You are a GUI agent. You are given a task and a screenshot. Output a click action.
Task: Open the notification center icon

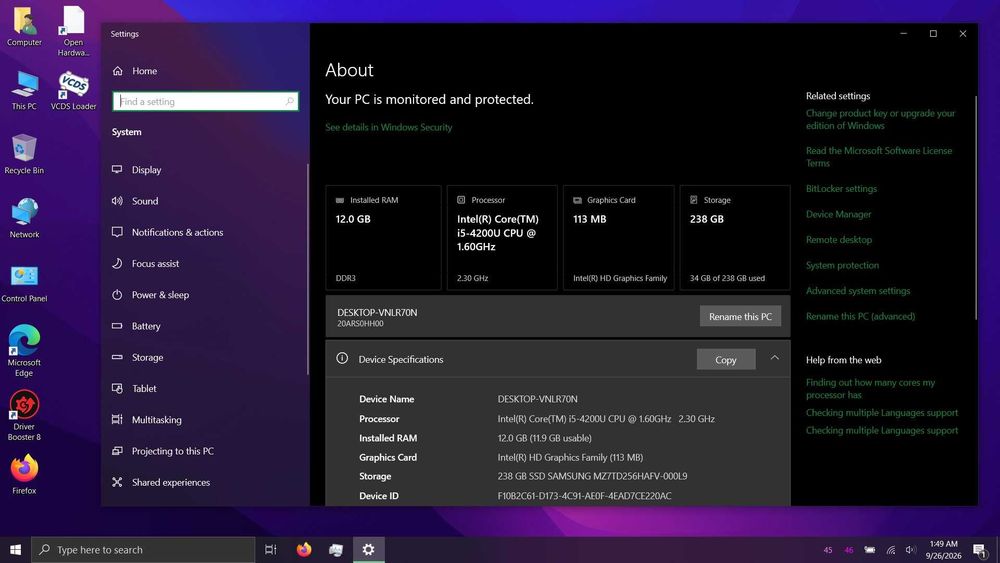(980, 550)
